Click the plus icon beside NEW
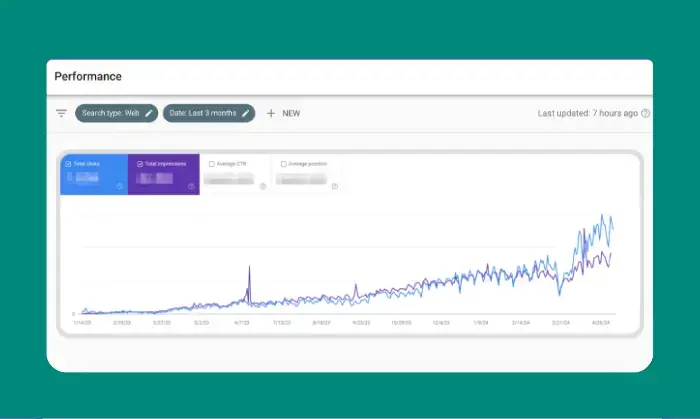 pyautogui.click(x=271, y=113)
